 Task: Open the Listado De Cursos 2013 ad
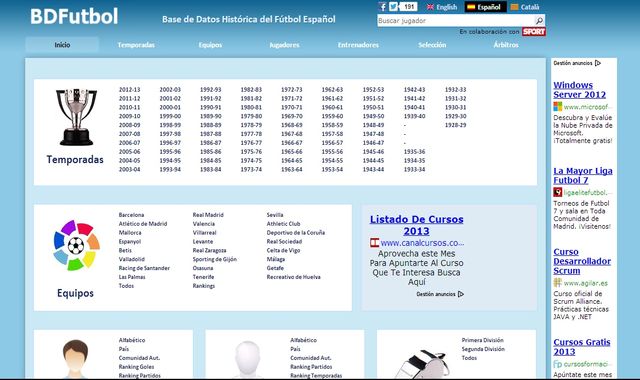tap(416, 225)
